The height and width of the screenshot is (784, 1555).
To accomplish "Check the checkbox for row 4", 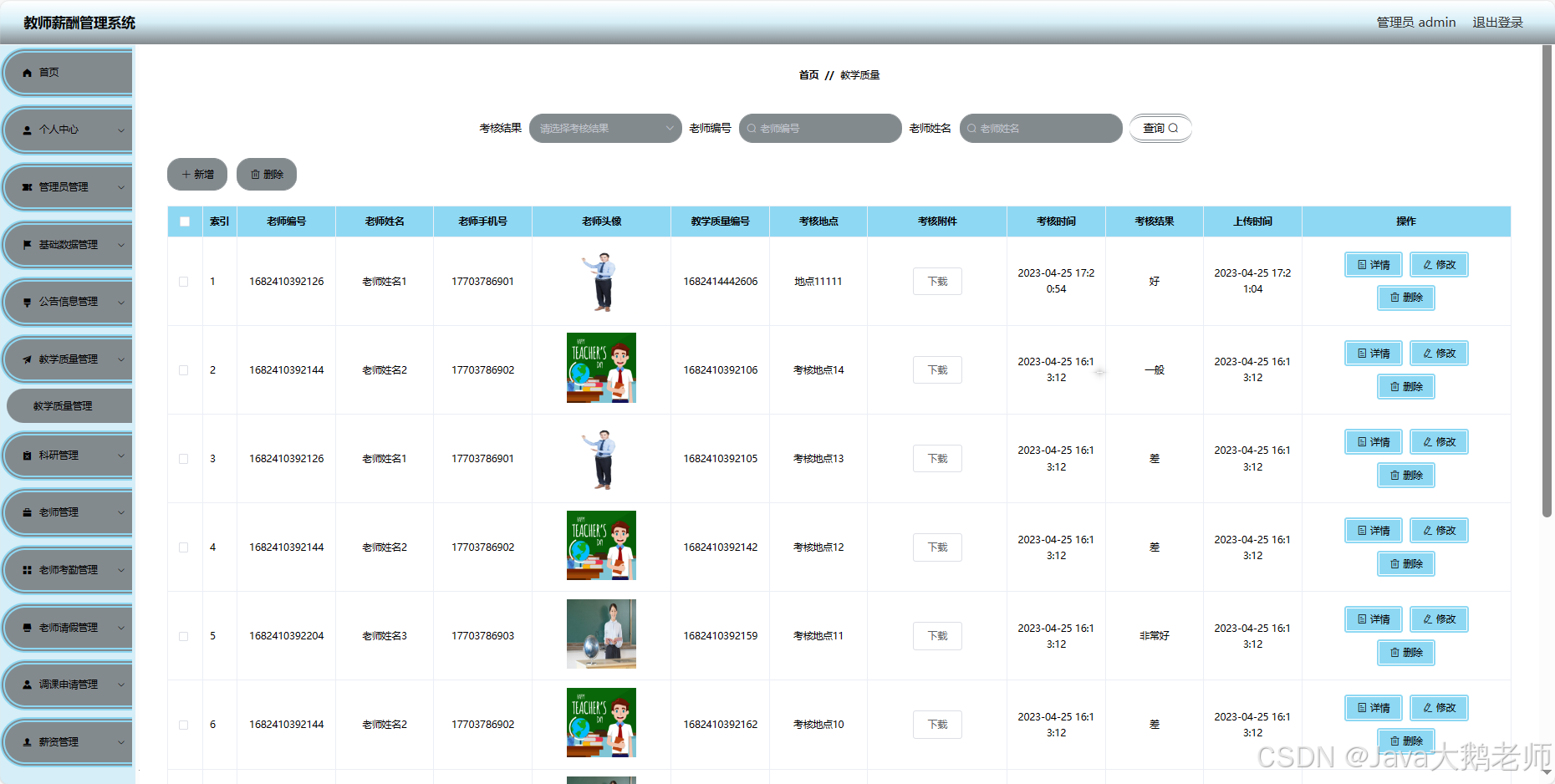I will [184, 547].
